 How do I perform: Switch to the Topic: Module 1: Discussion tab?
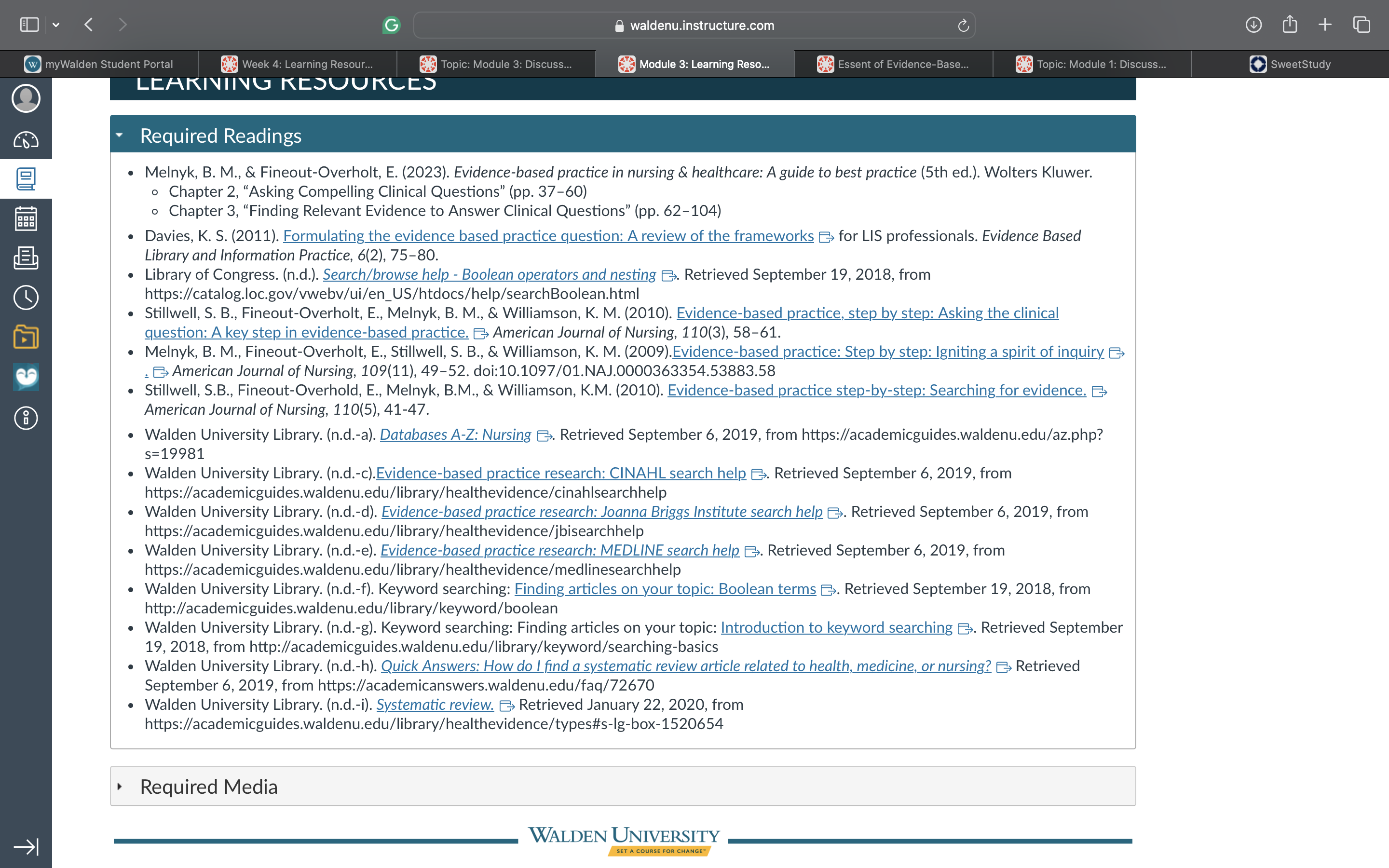(1092, 64)
